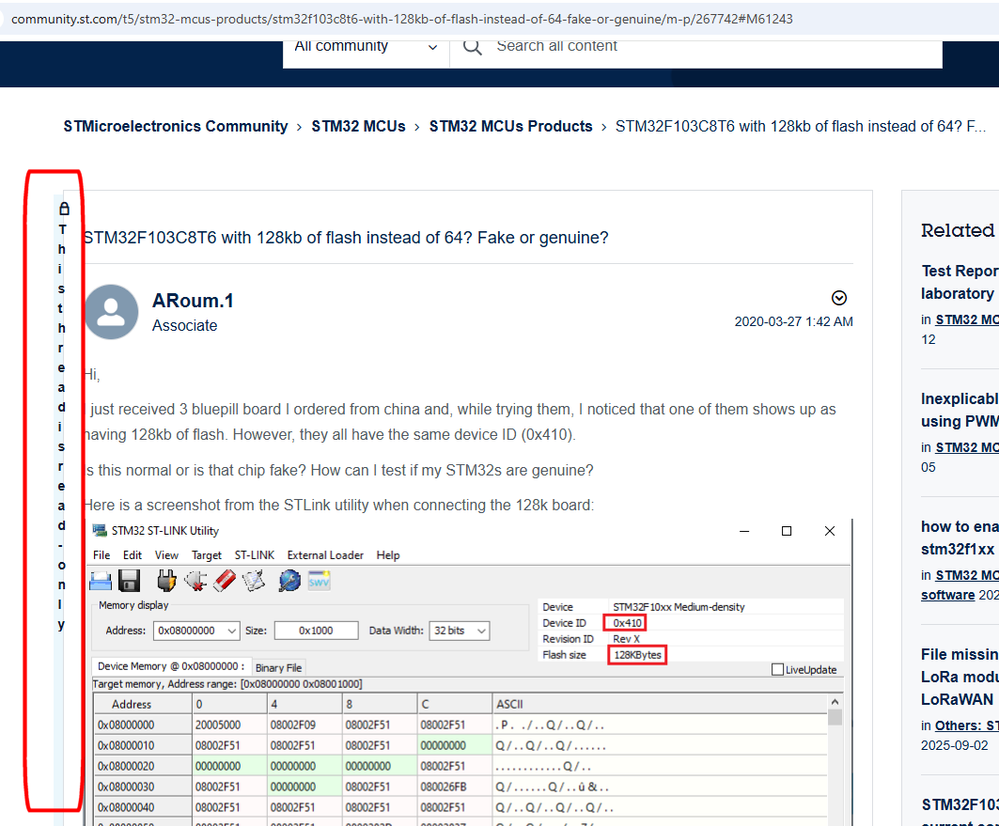Click the search magnifier icon
The height and width of the screenshot is (826, 999).
(x=472, y=47)
